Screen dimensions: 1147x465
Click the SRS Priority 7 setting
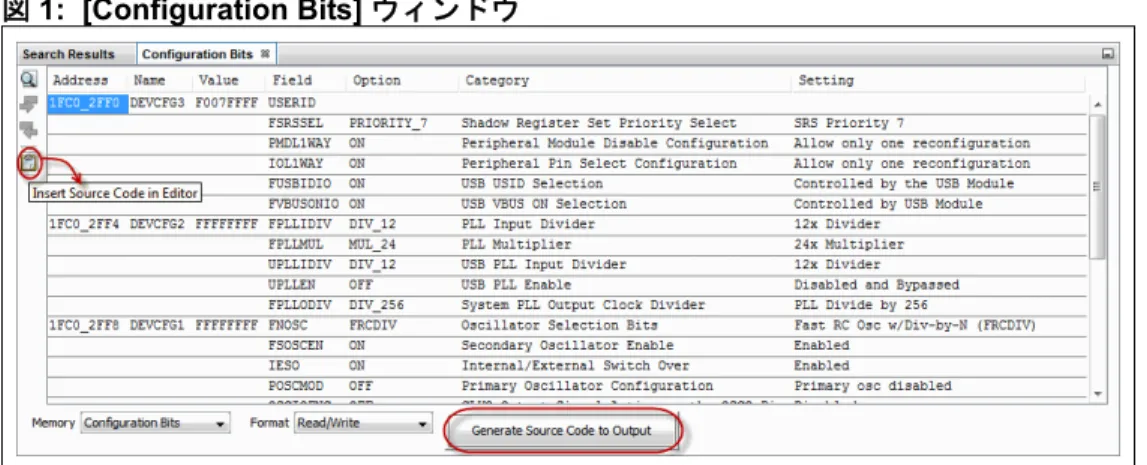849,123
